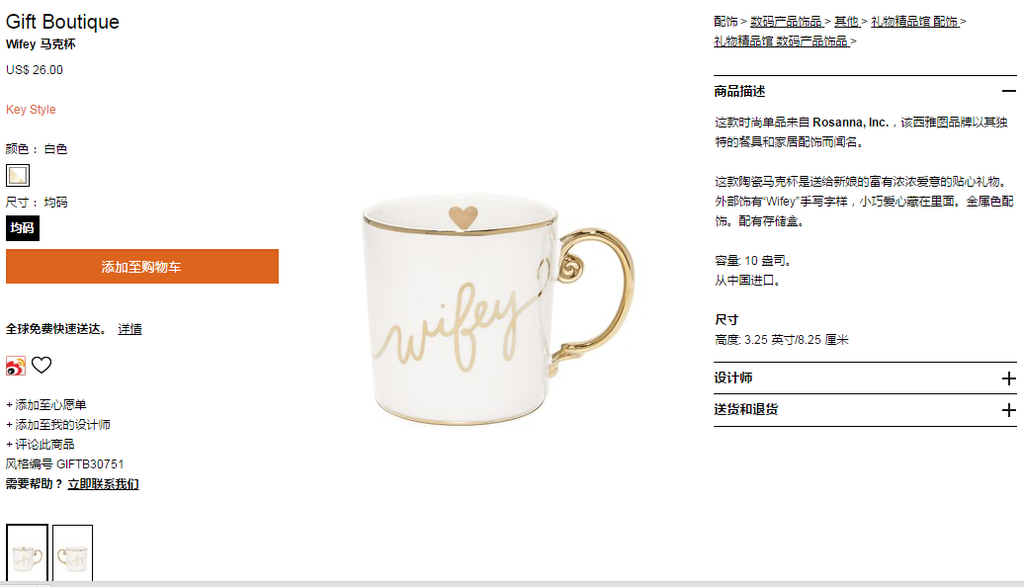Open the 设计师 section header
This screenshot has height=587, width=1024.
coord(865,378)
